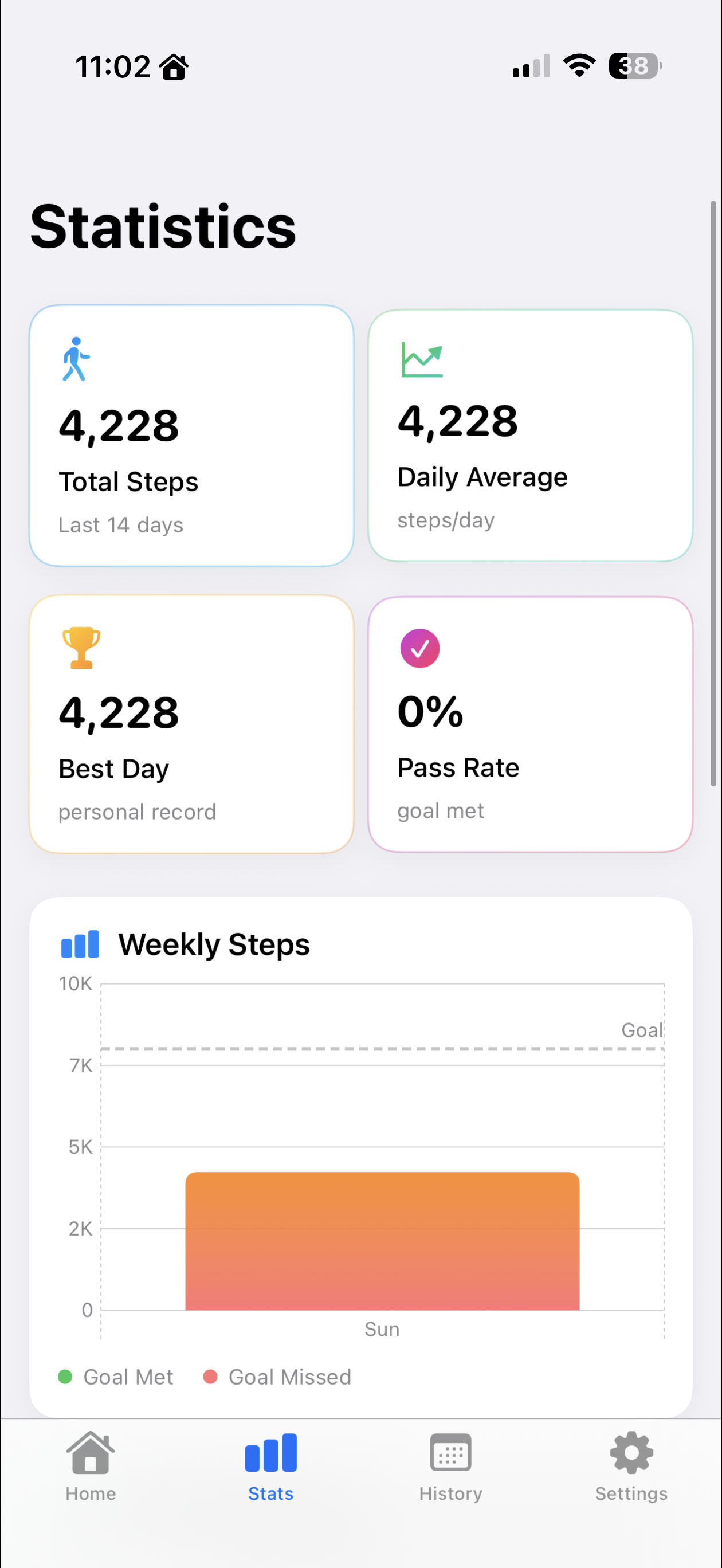Expand the Pass Rate card
Image resolution: width=722 pixels, height=1568 pixels.
coord(530,724)
